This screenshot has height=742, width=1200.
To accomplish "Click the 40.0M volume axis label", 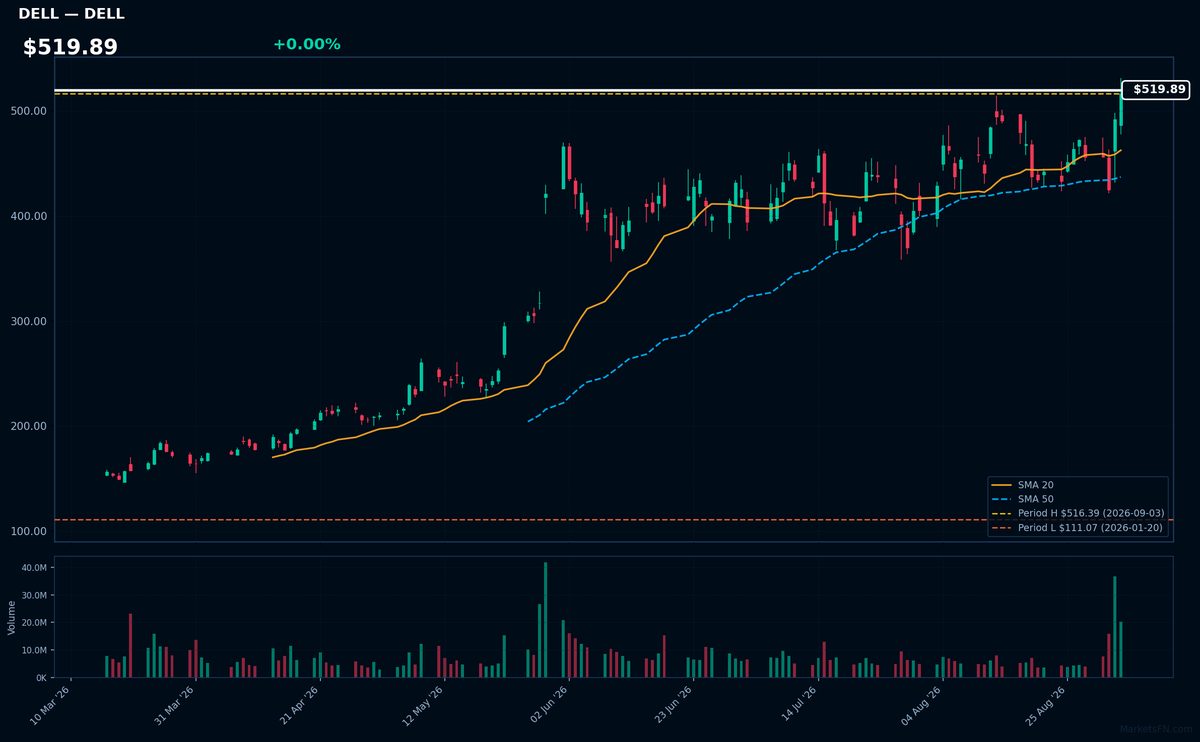I will pyautogui.click(x=34, y=568).
